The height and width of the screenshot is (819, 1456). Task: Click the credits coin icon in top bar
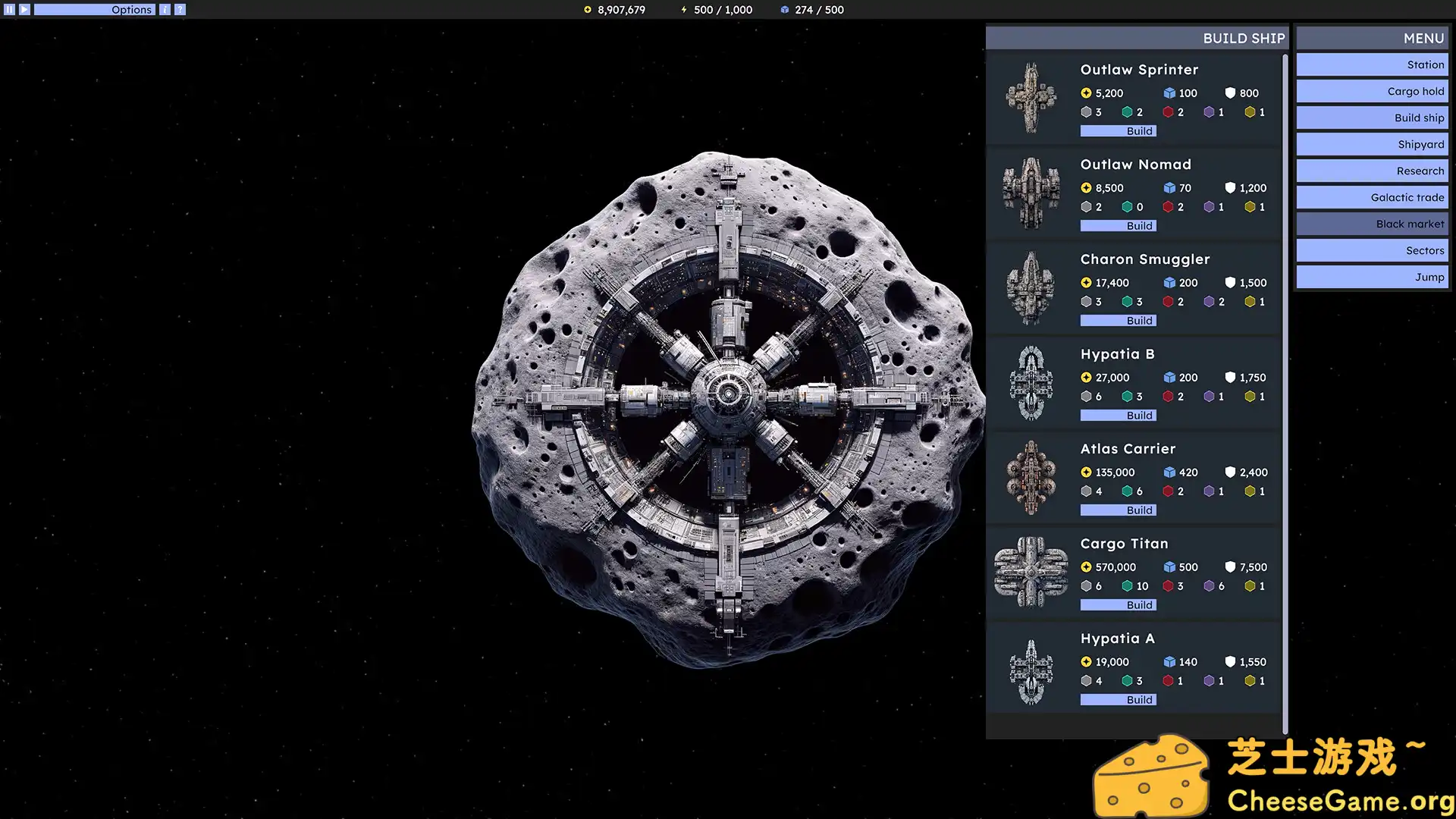587,10
